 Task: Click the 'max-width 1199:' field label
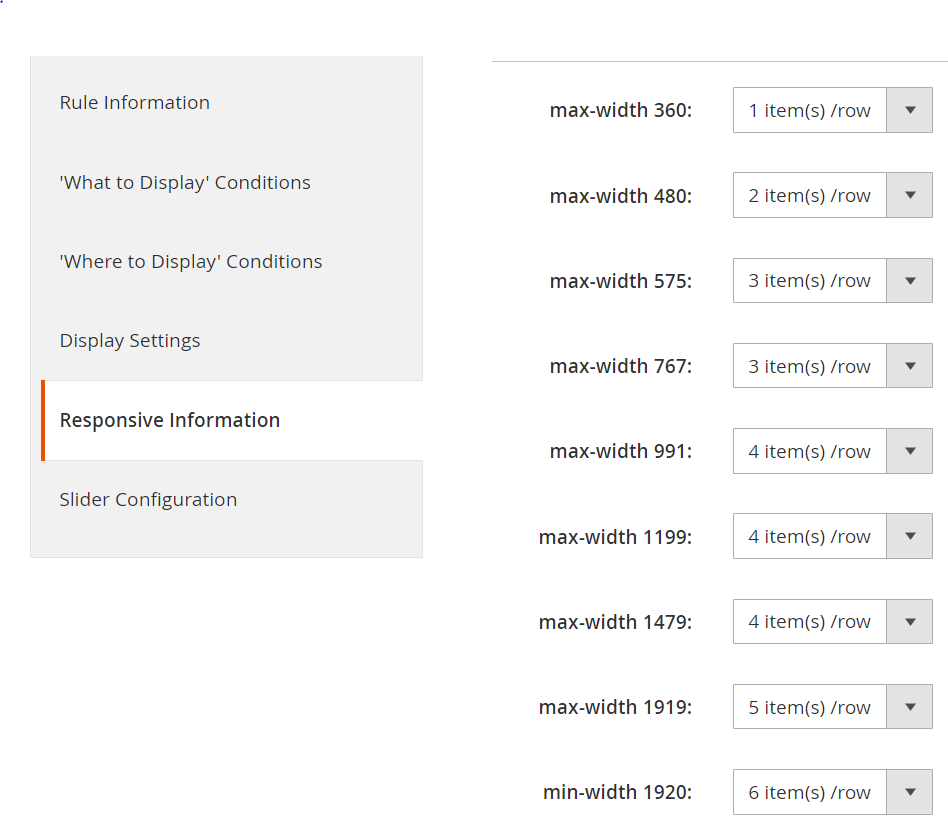point(615,538)
